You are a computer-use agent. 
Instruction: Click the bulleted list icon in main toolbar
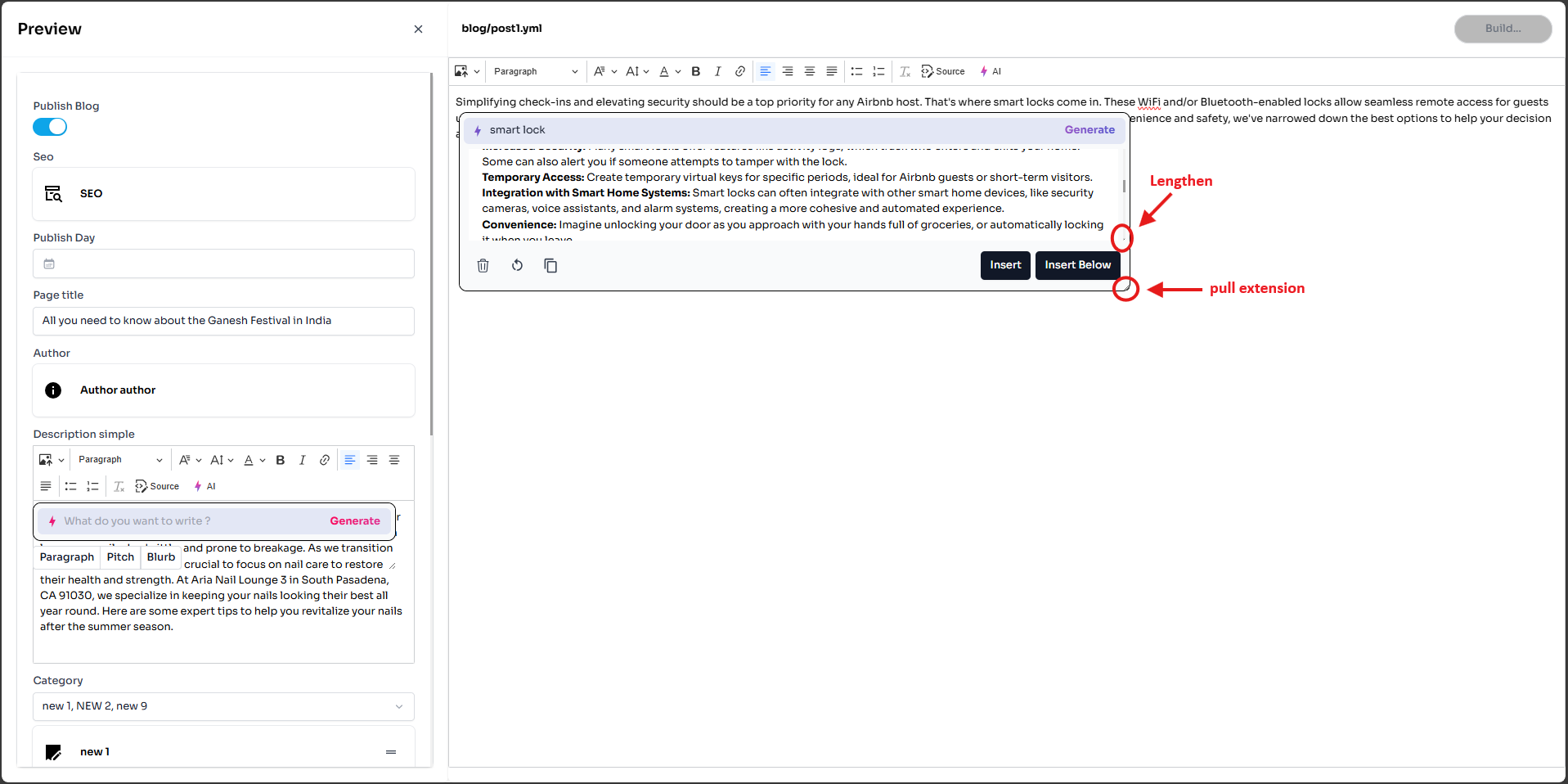pos(856,71)
